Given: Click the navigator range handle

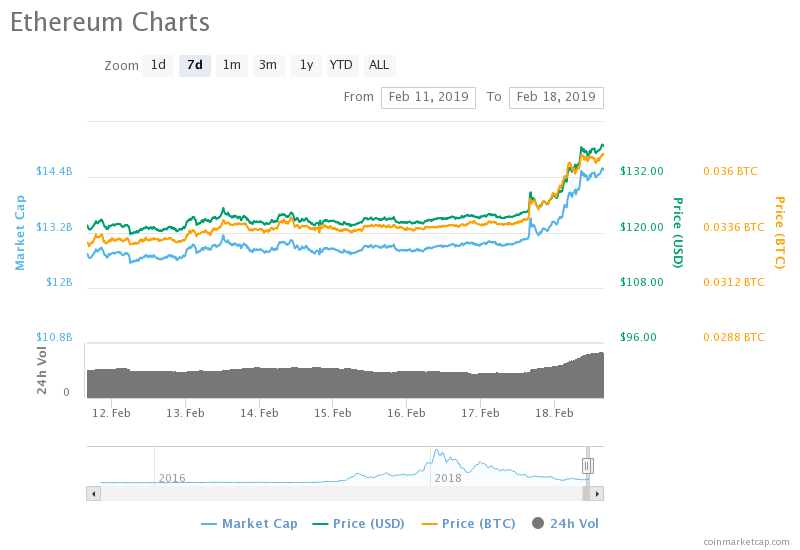Looking at the screenshot, I should coord(588,465).
